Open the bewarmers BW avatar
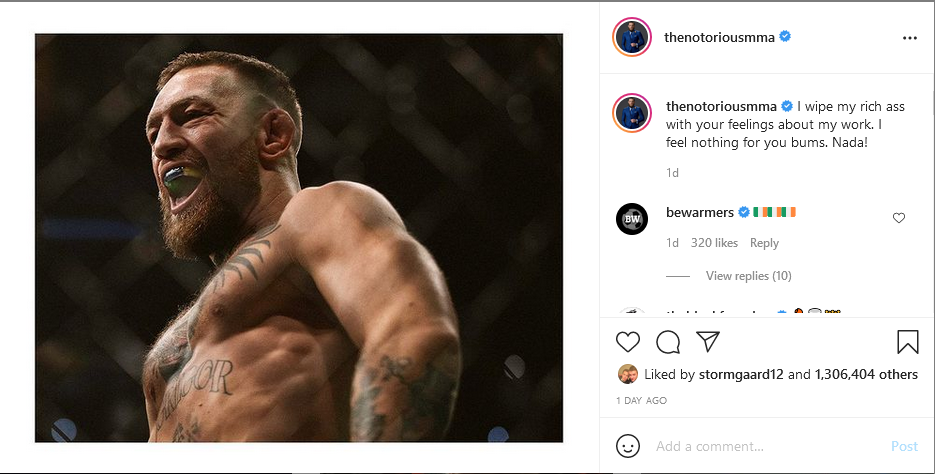Screen dimensions: 935x474 pyautogui.click(x=631, y=219)
